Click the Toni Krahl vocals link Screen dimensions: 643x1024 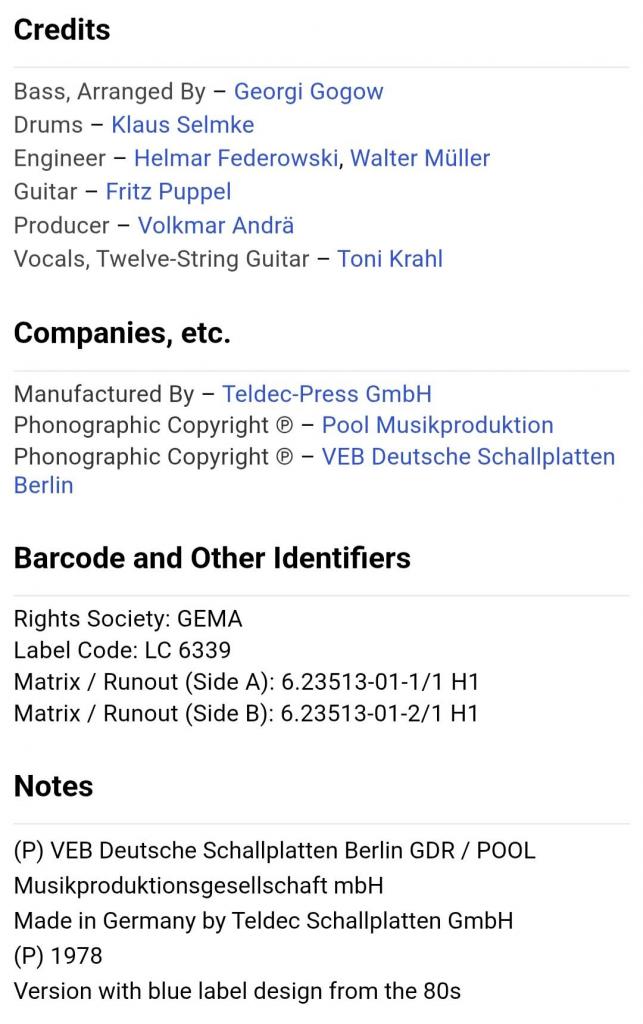(390, 259)
